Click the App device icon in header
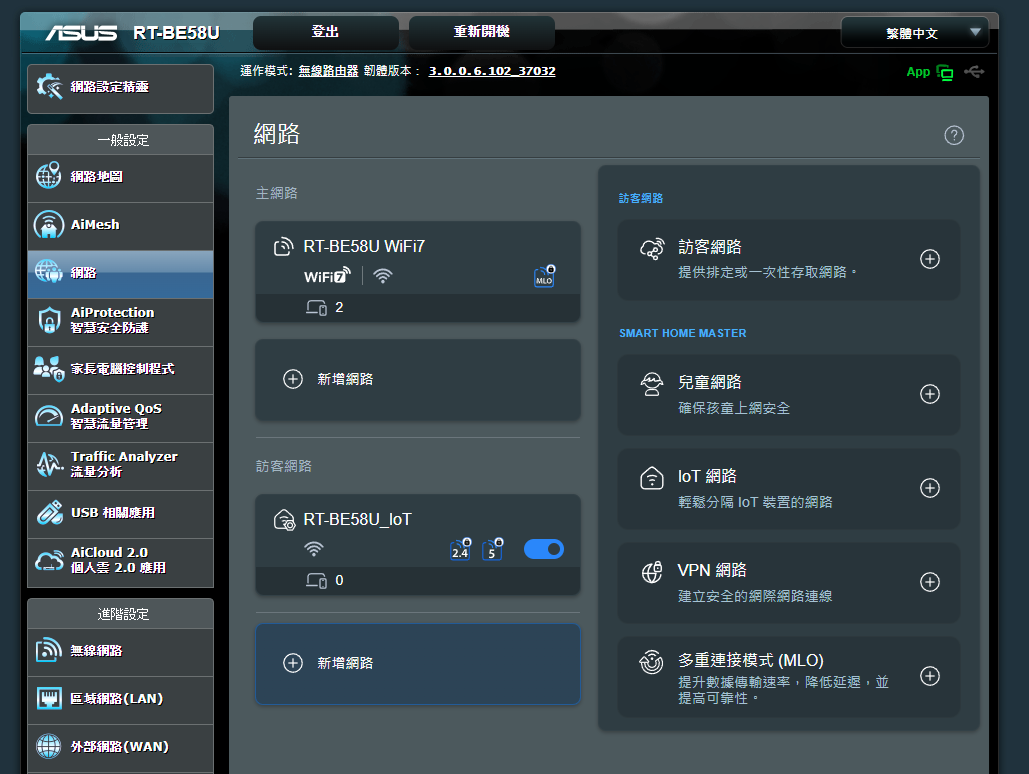Viewport: 1029px width, 774px height. click(x=945, y=72)
